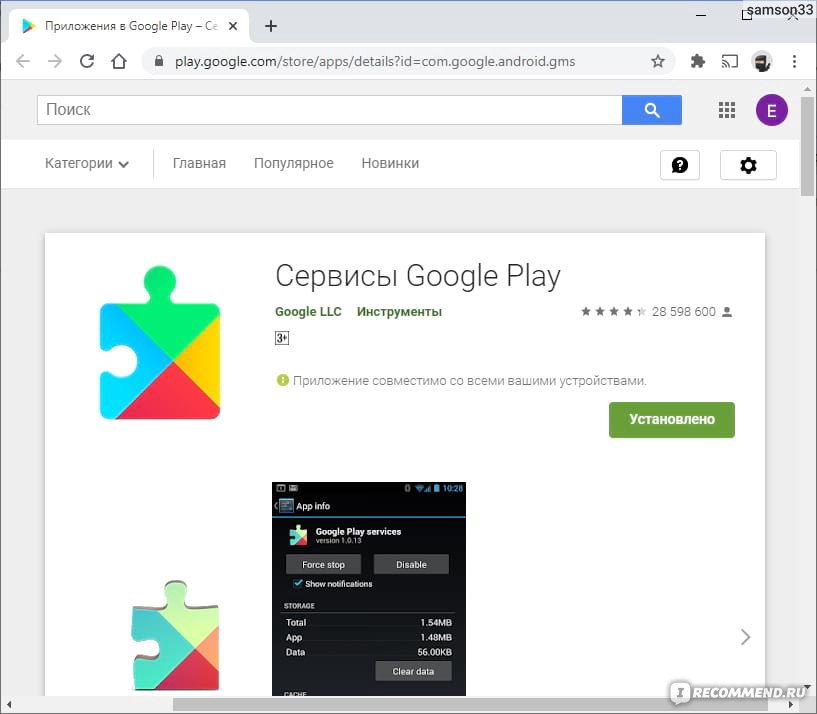The width and height of the screenshot is (817, 714).
Task: Open the Chrome profile avatar
Action: click(761, 61)
